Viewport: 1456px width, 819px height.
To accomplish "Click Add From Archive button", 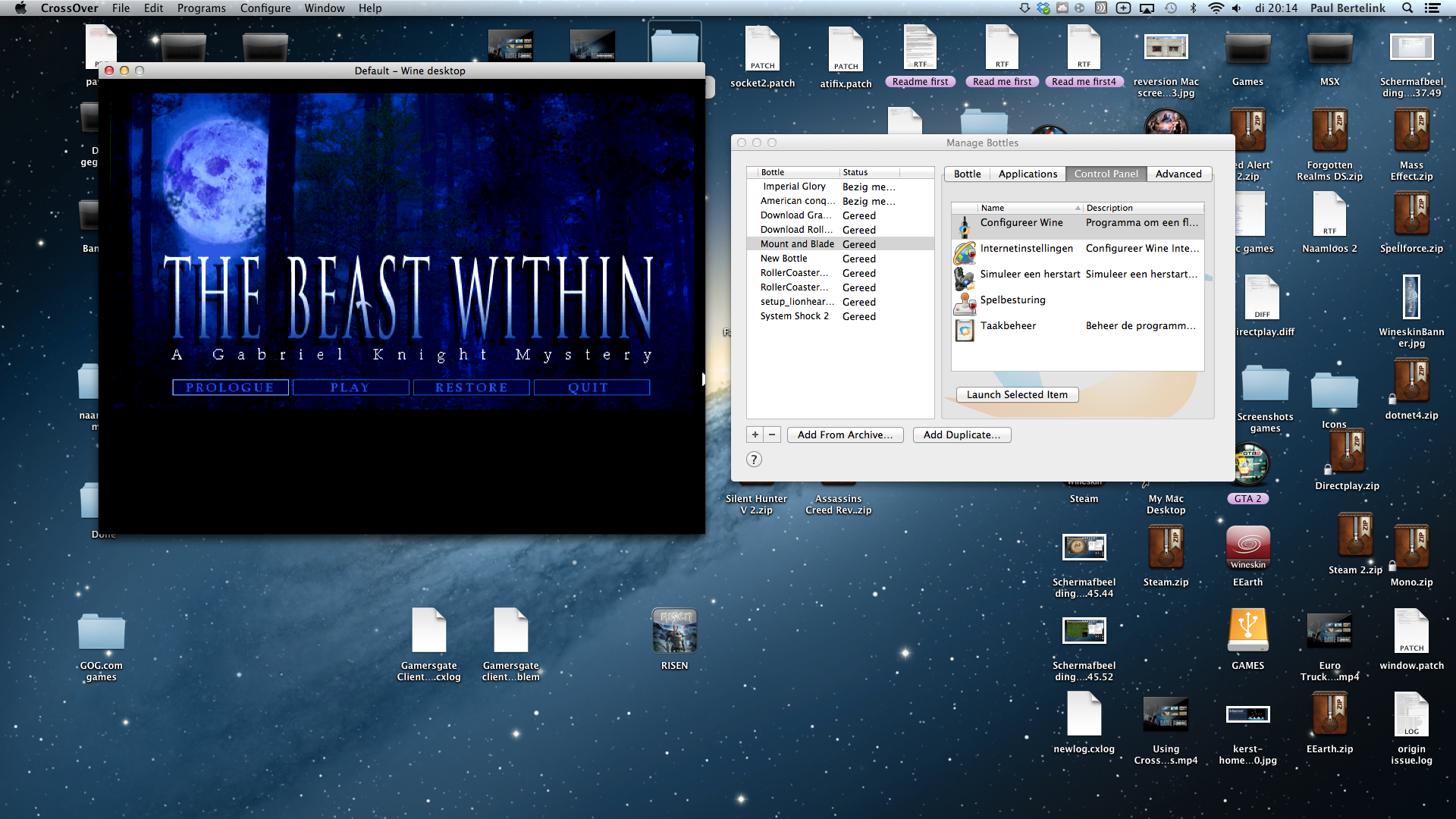I will tap(845, 435).
